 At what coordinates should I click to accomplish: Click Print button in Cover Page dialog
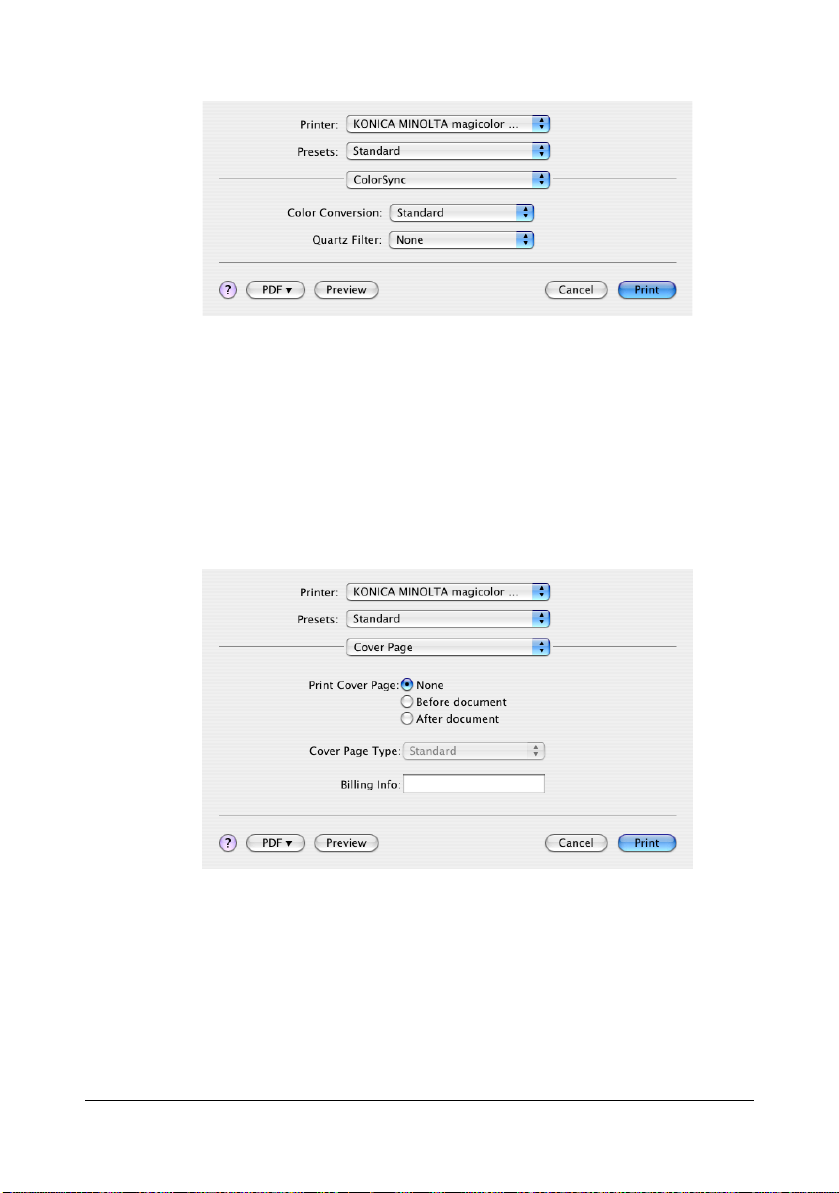tap(647, 843)
